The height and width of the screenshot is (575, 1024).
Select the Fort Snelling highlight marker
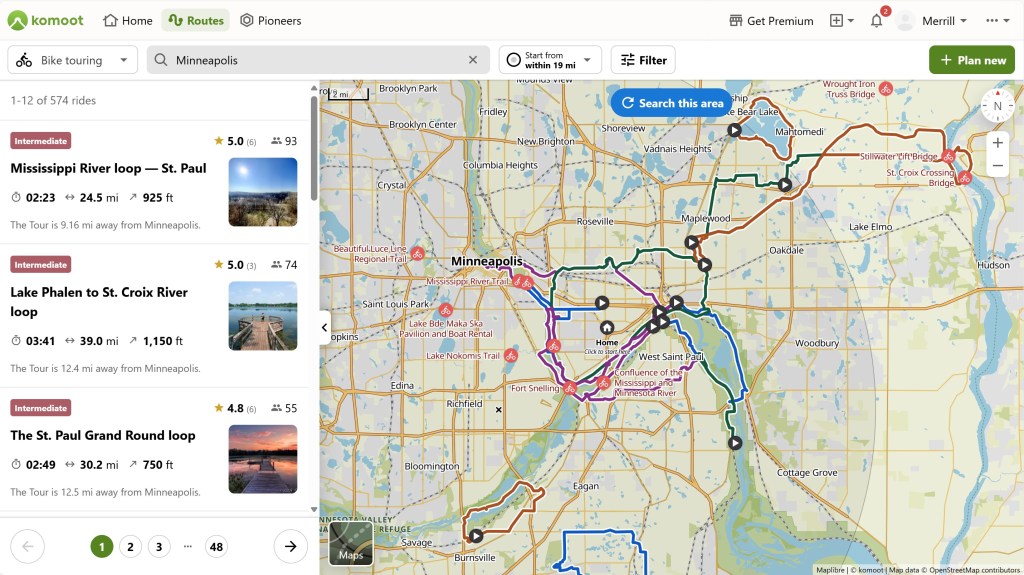point(569,387)
